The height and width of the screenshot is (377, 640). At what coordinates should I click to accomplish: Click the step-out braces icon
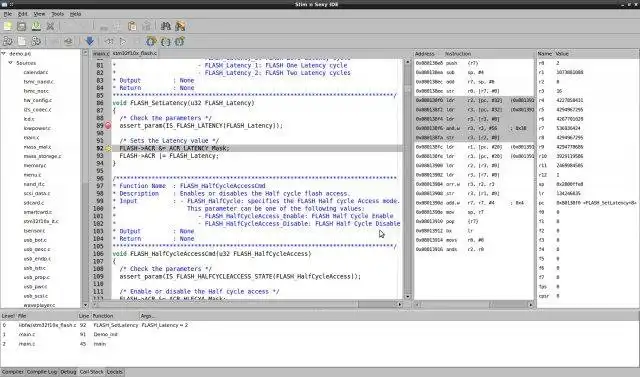pyautogui.click(x=180, y=41)
